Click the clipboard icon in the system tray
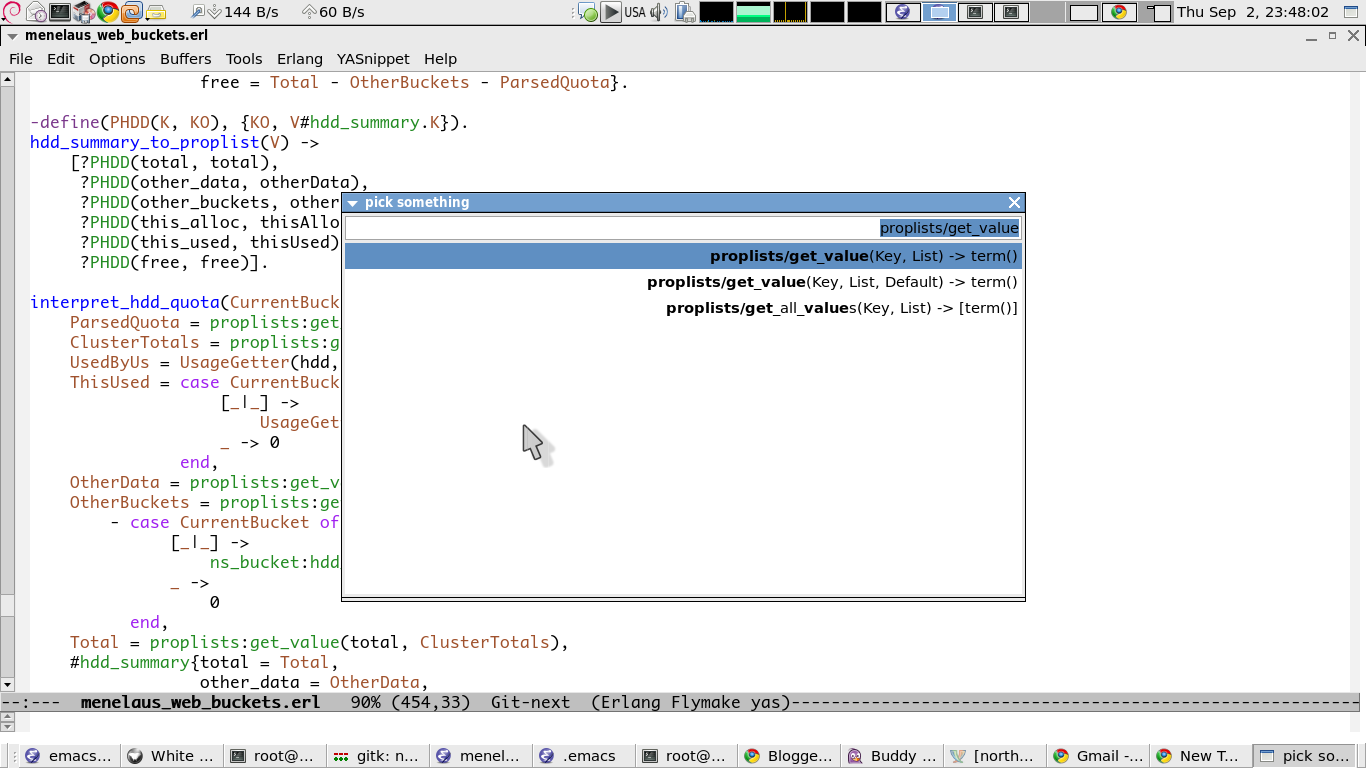1366x768 pixels. coord(683,13)
